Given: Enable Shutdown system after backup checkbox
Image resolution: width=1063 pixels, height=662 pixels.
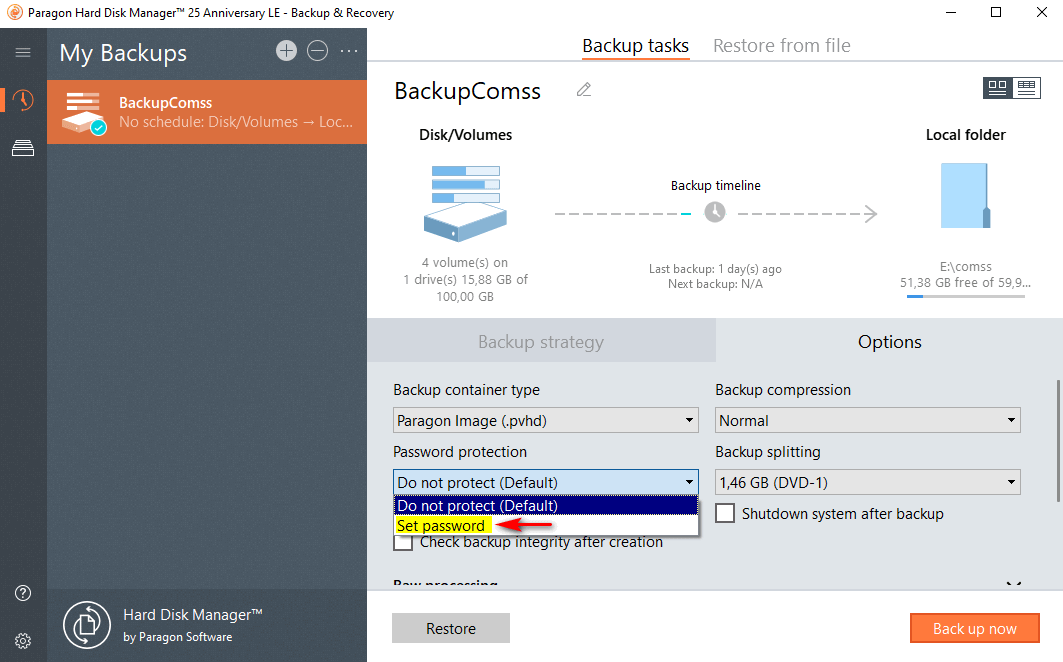Looking at the screenshot, I should pos(725,514).
